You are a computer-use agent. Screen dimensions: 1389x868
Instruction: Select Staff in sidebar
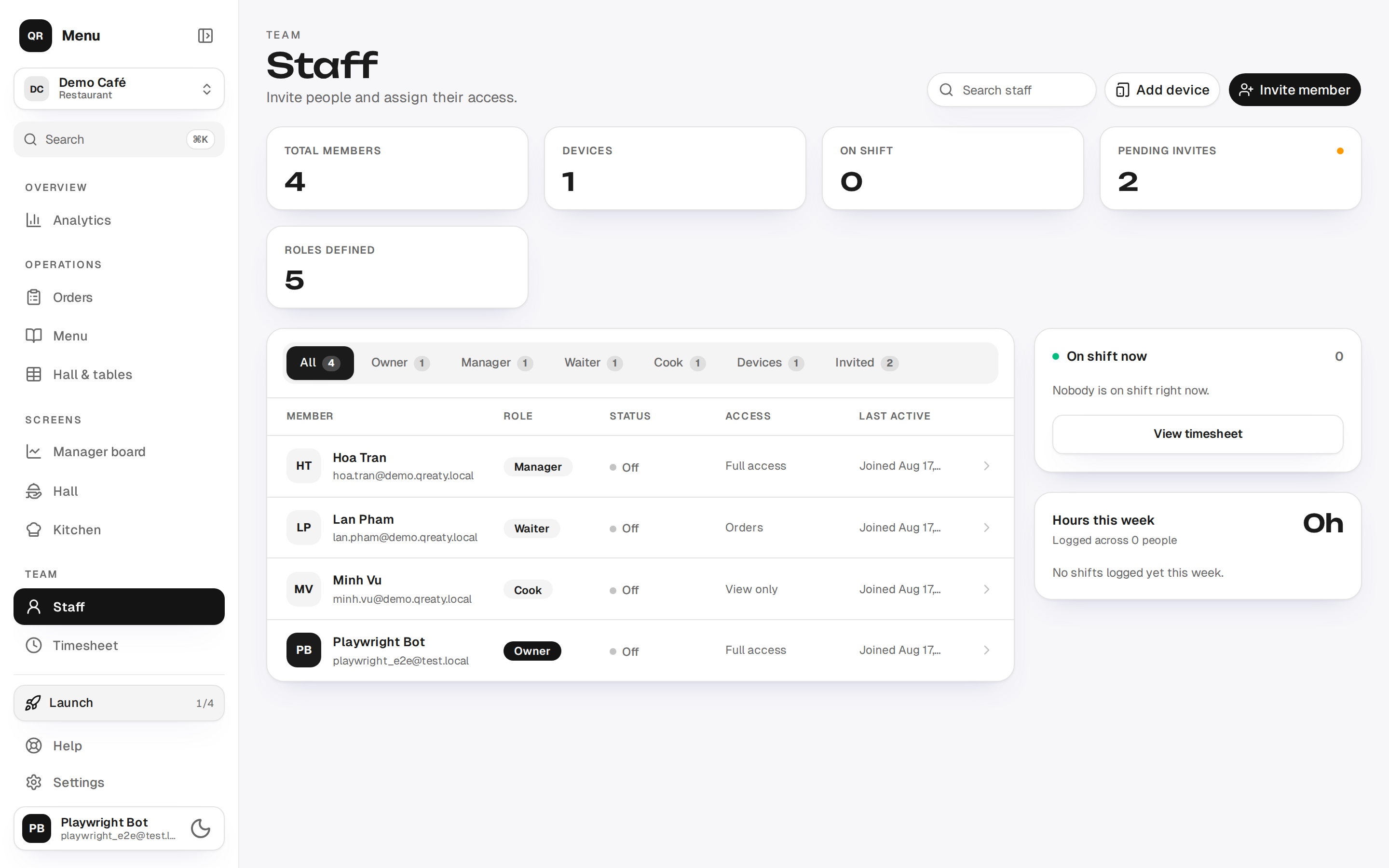click(119, 607)
